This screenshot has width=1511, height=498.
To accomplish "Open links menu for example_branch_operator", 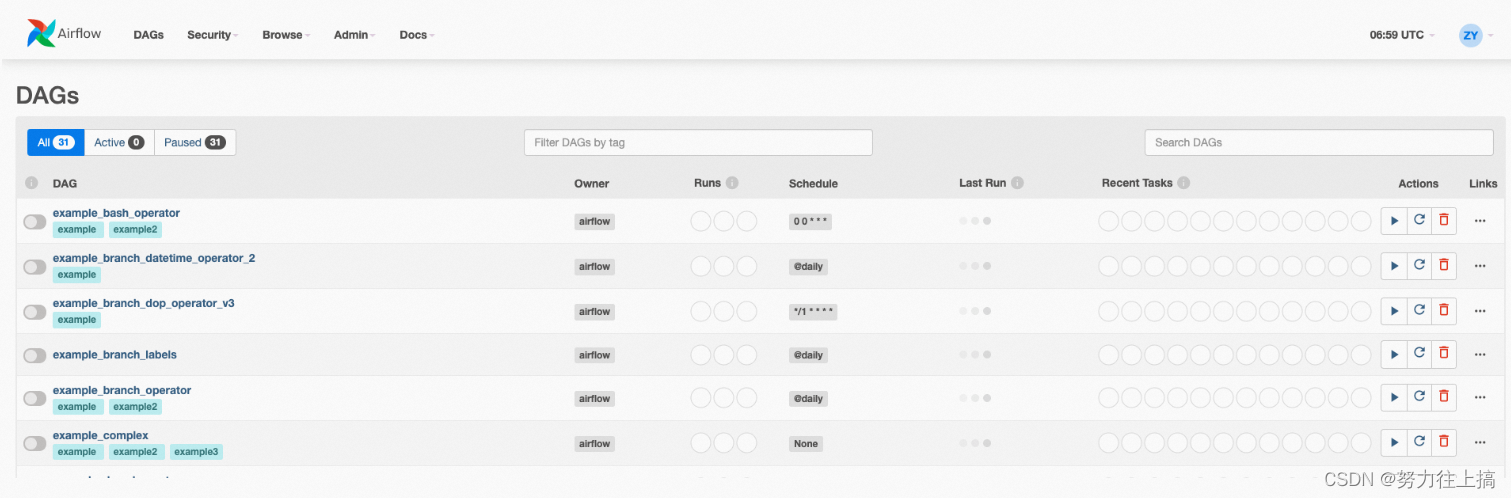I will pos(1480,398).
